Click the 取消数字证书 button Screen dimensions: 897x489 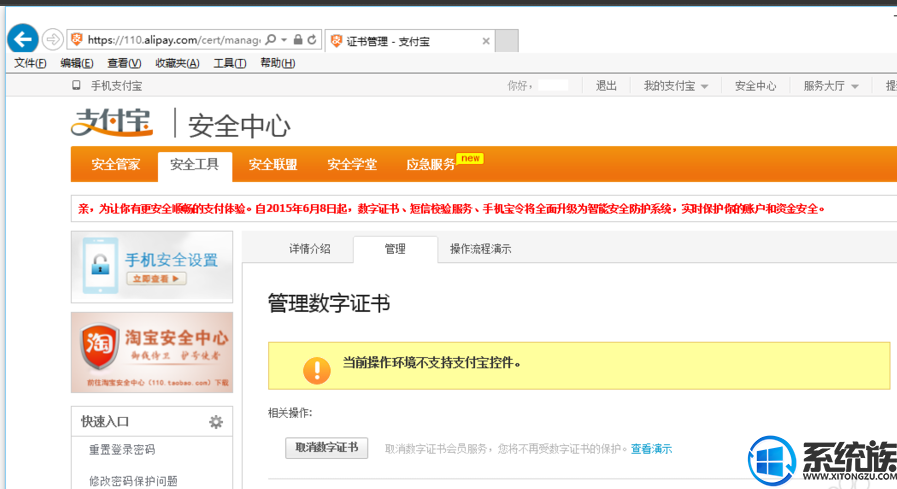327,448
